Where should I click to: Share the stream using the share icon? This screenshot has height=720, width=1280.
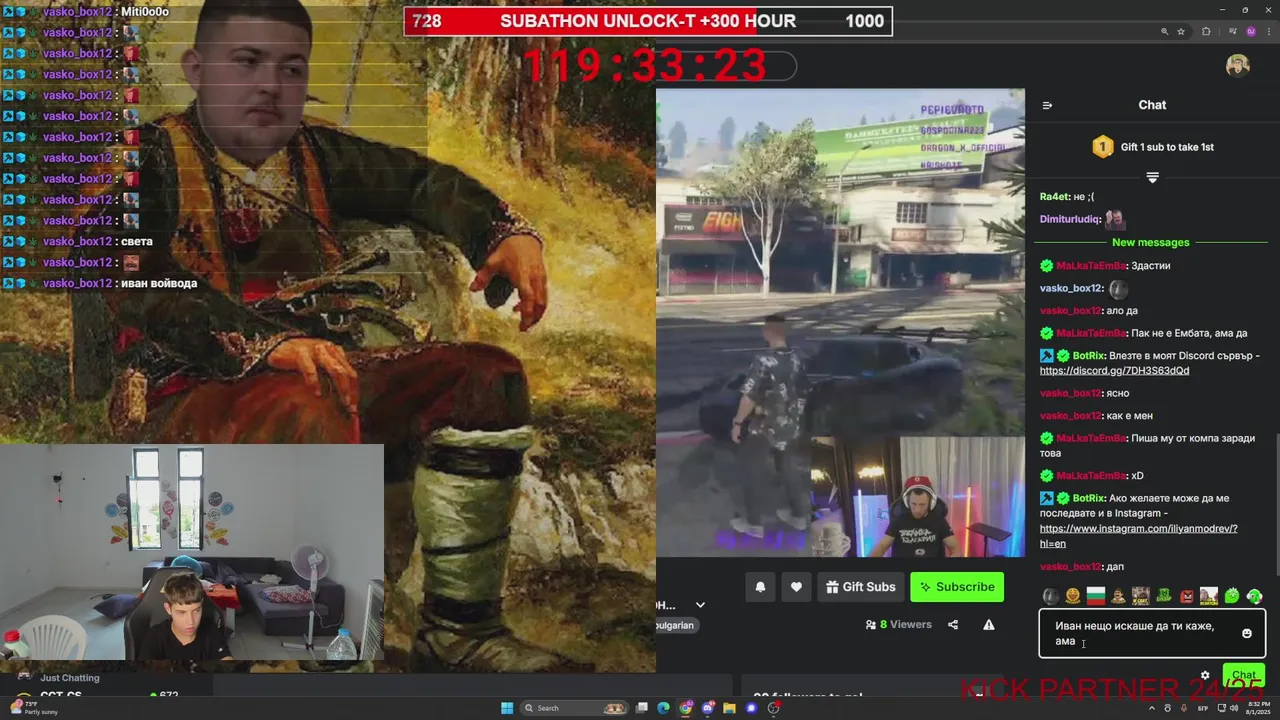pos(953,625)
